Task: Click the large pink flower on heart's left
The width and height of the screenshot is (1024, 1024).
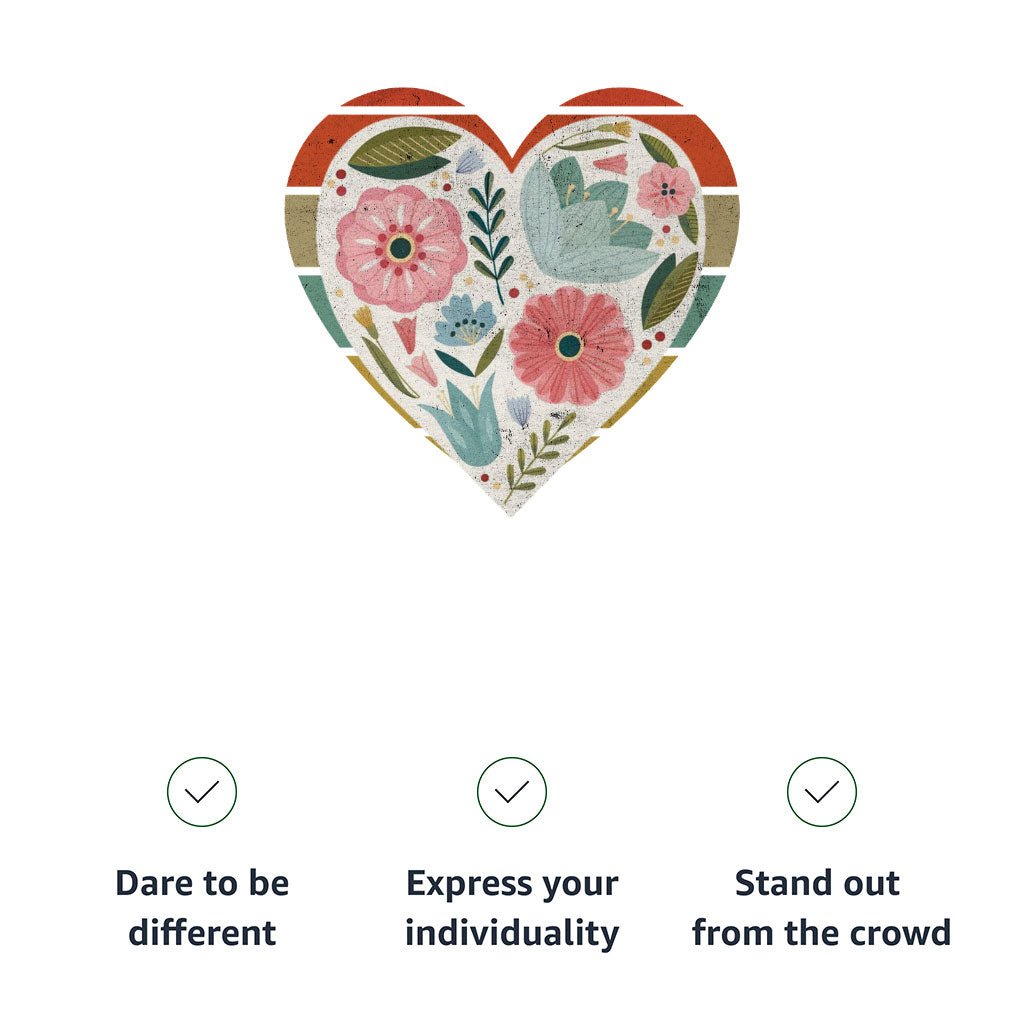Action: coord(400,248)
